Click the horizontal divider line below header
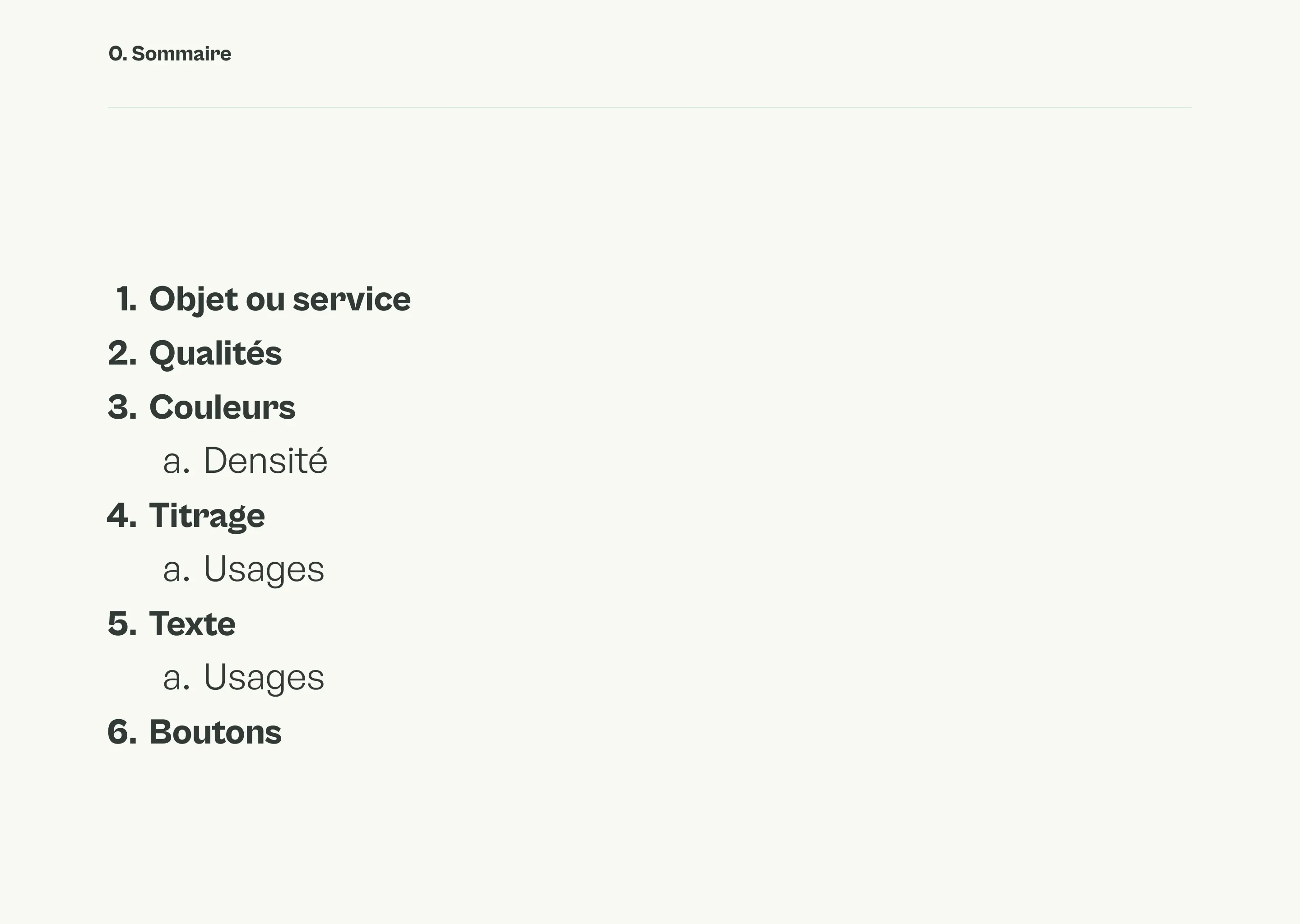The width and height of the screenshot is (1300, 924). click(650, 107)
